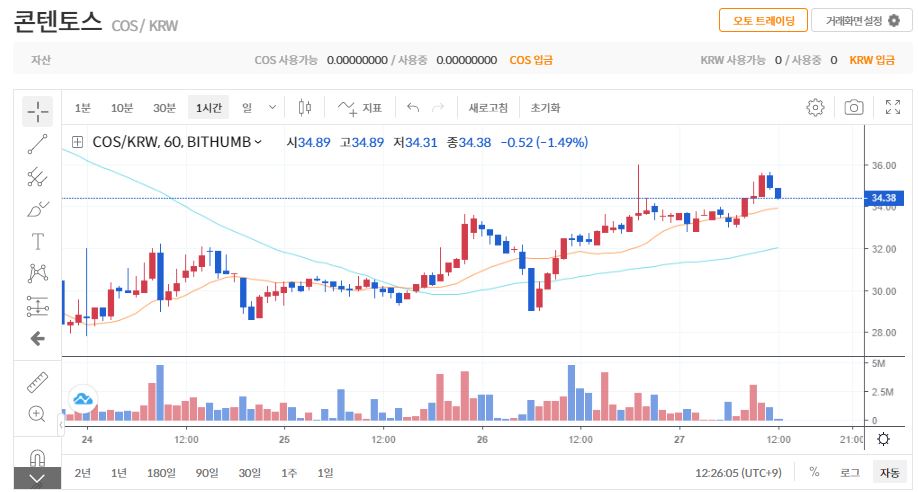Screen dimensions: 918x492
Task: Select the crosshair cursor tool
Action: 37,111
